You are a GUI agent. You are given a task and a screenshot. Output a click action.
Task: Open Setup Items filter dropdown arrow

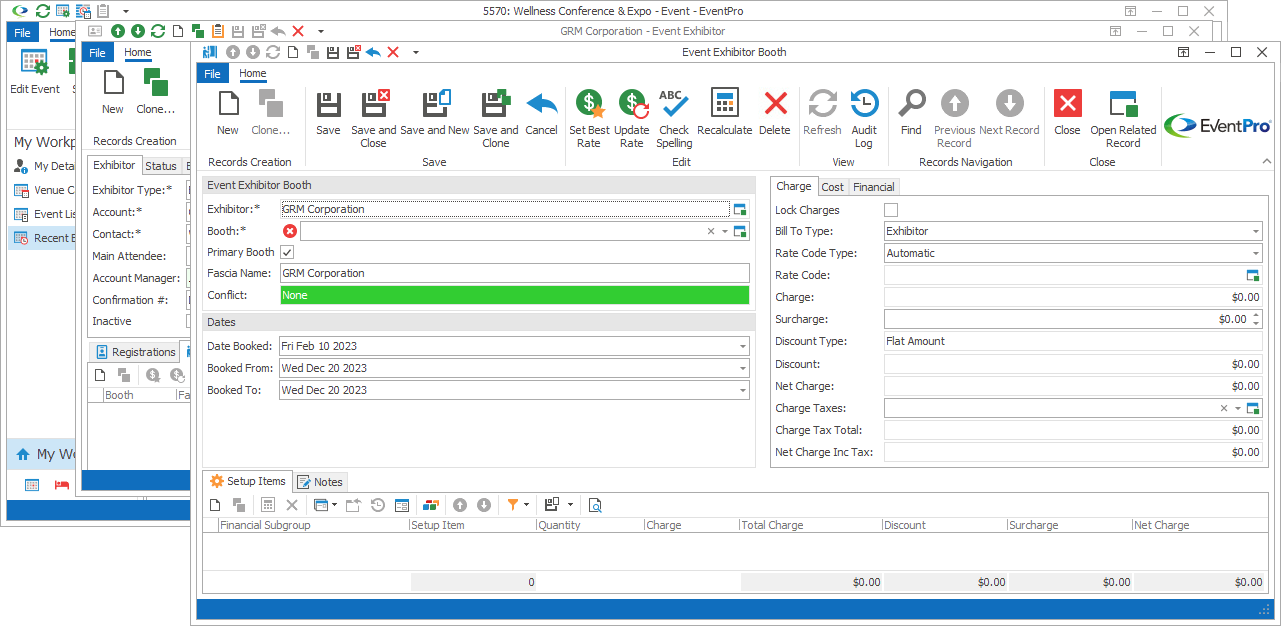click(526, 505)
